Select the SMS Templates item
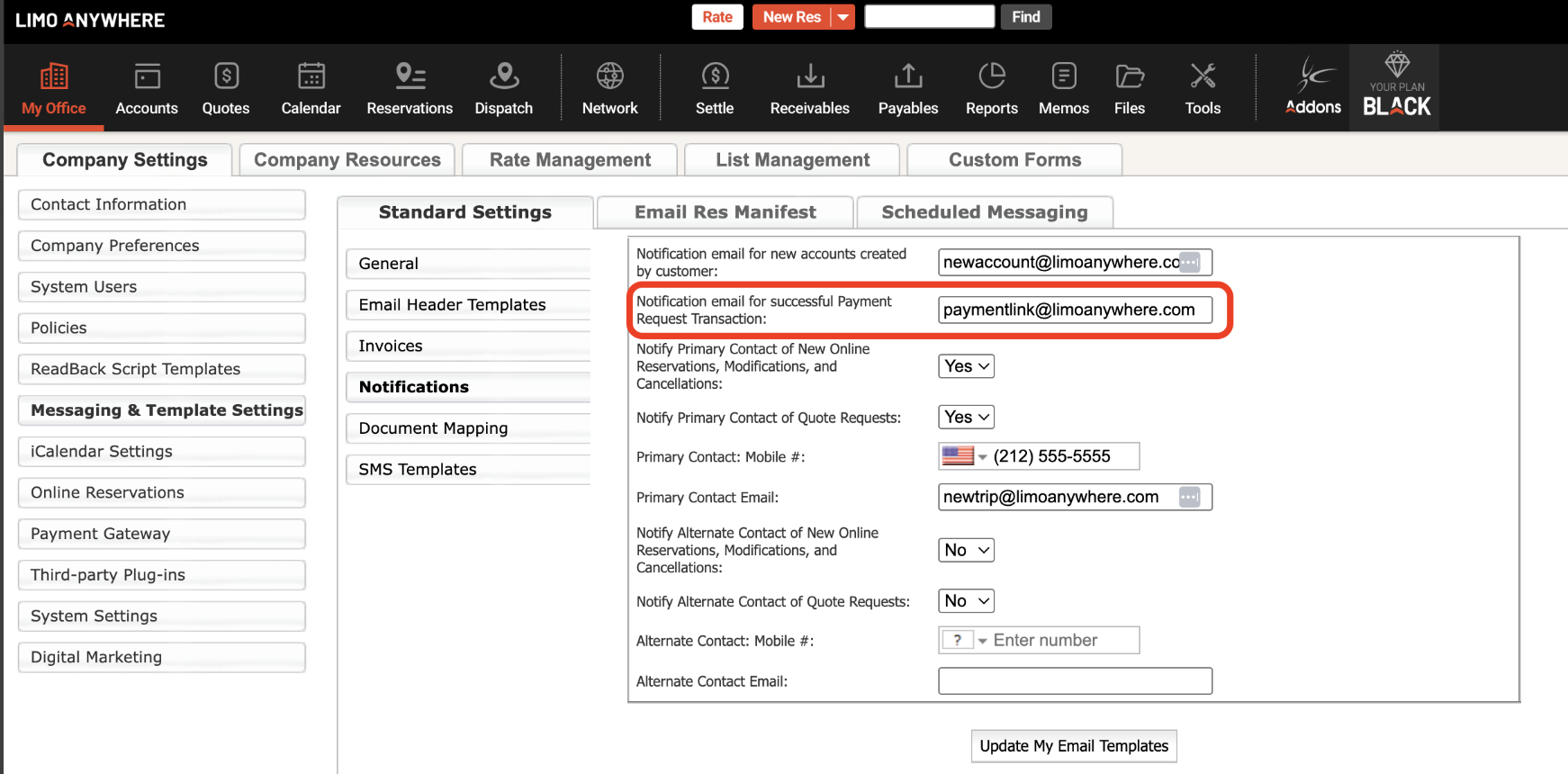 (x=468, y=470)
